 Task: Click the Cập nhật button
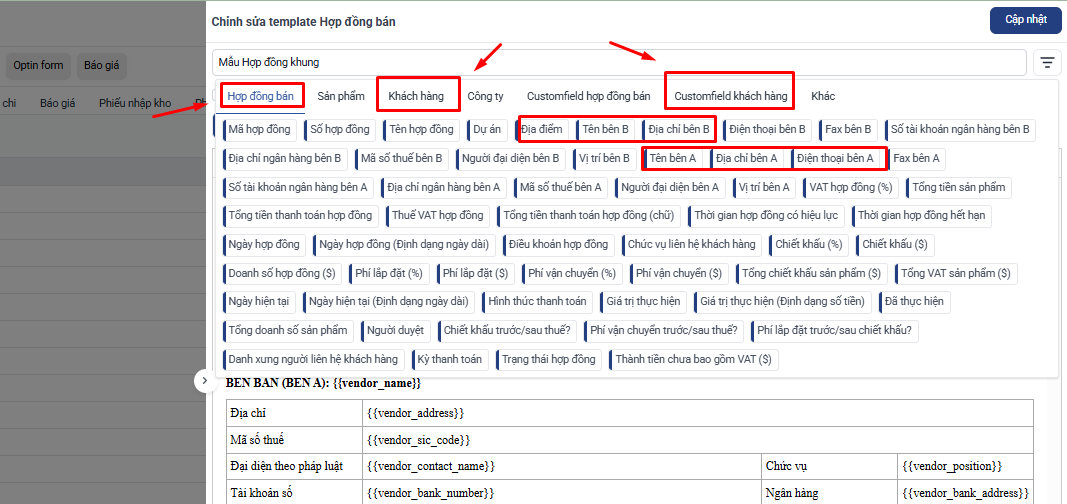(1025, 20)
